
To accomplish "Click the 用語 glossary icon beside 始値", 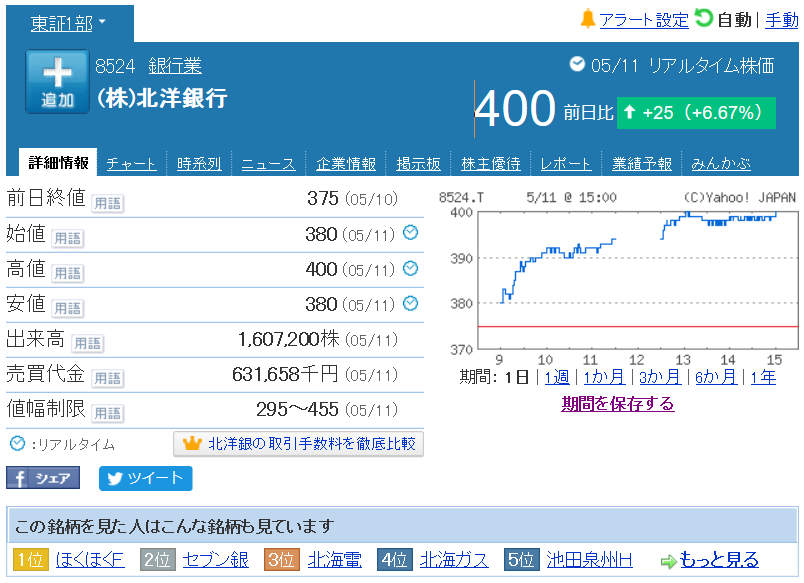I will [x=68, y=238].
